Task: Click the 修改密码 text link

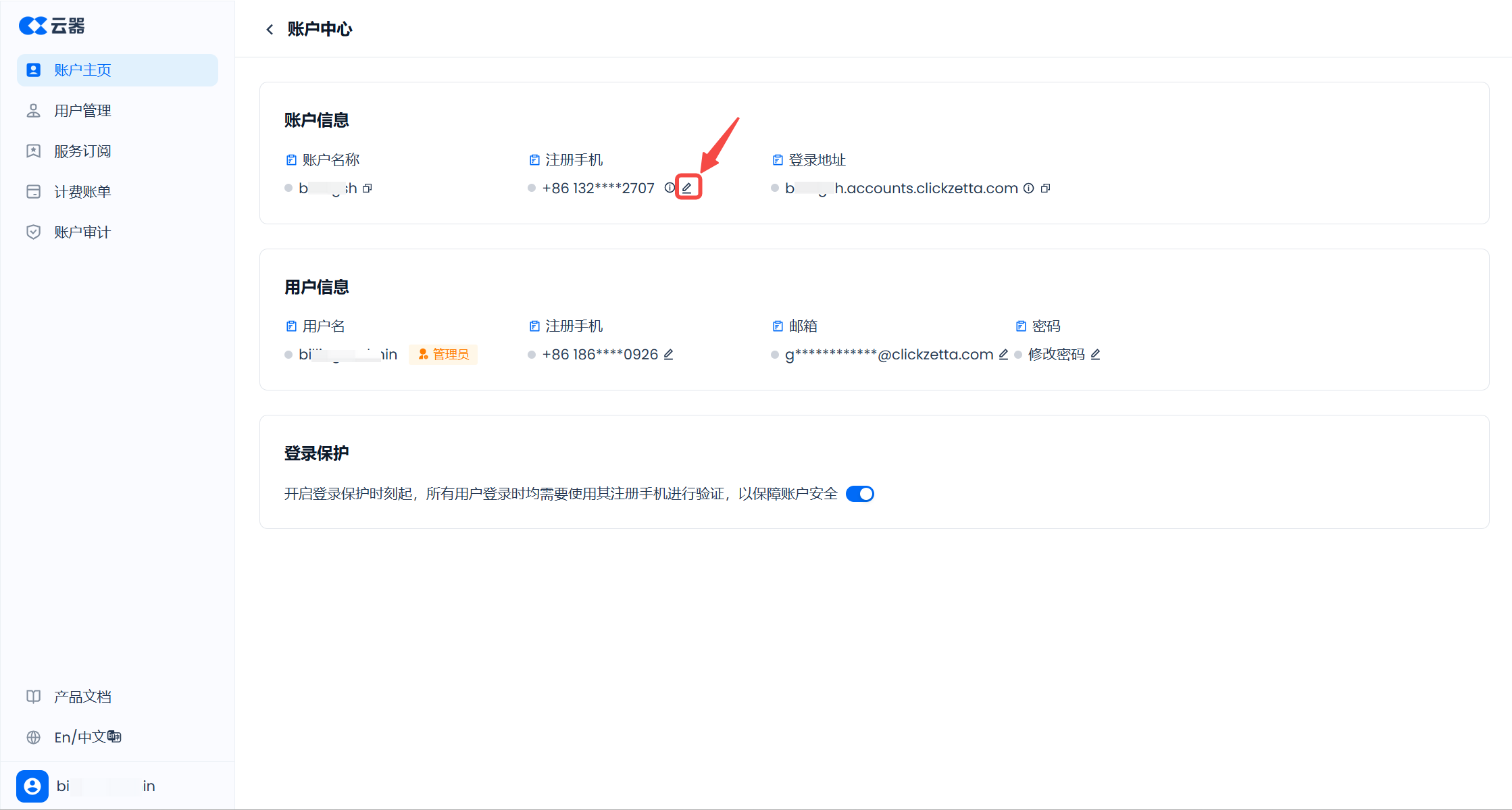Action: point(1056,355)
